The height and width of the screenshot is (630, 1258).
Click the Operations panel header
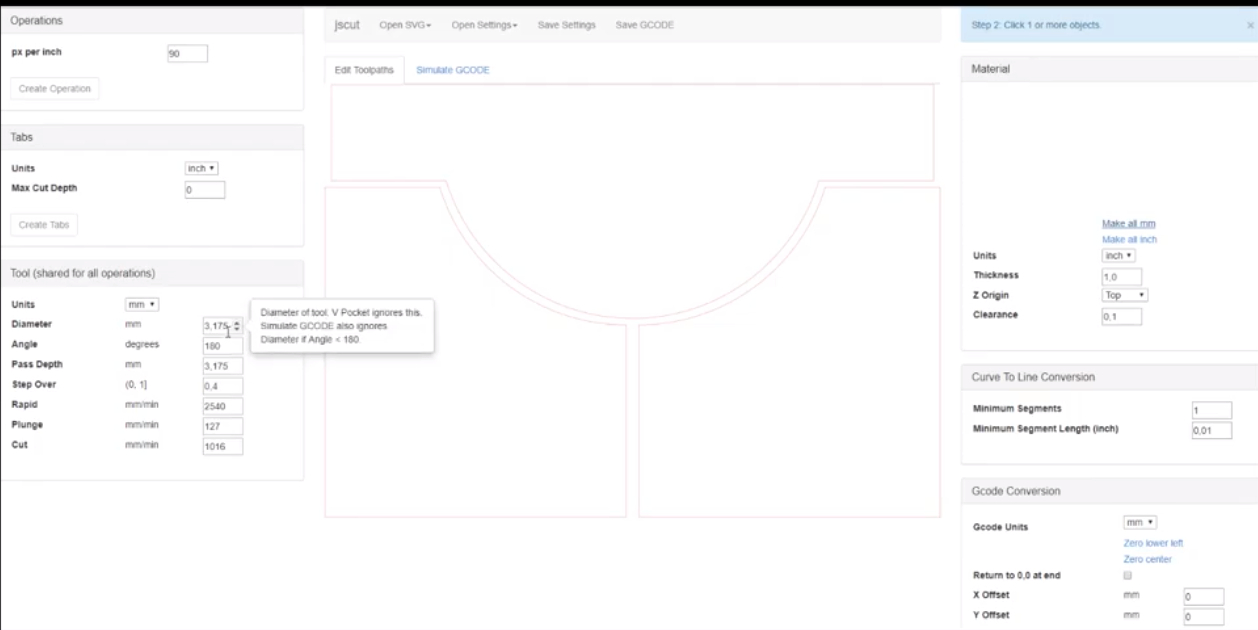pyautogui.click(x=151, y=21)
